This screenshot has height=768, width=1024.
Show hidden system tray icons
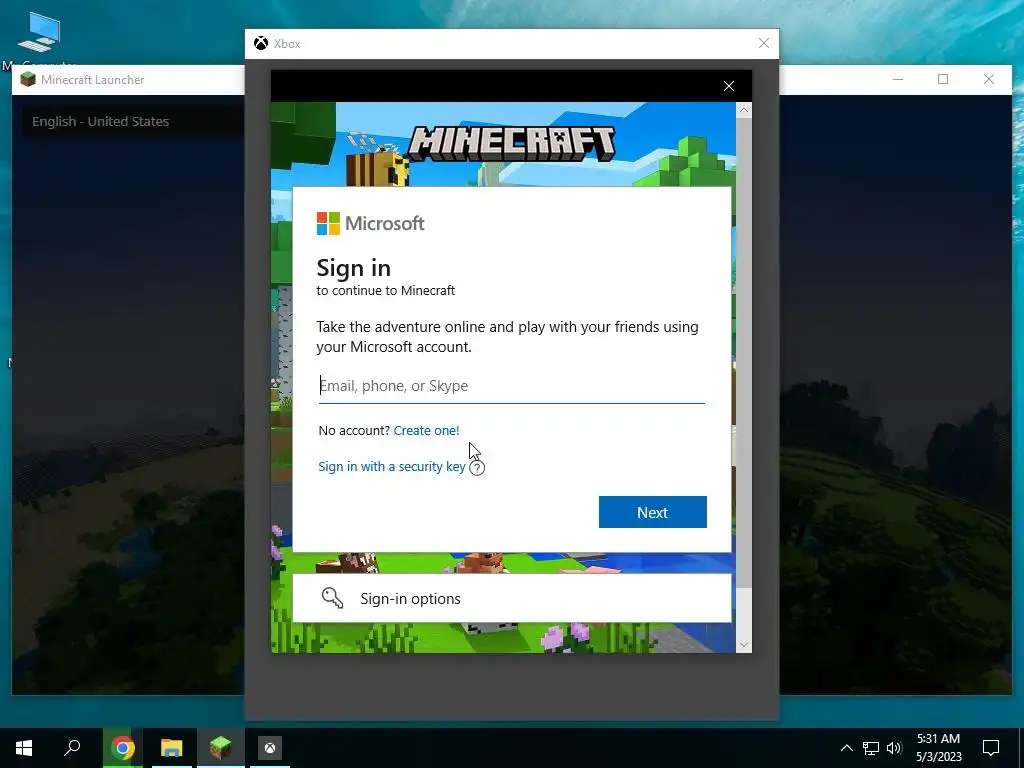[x=846, y=748]
